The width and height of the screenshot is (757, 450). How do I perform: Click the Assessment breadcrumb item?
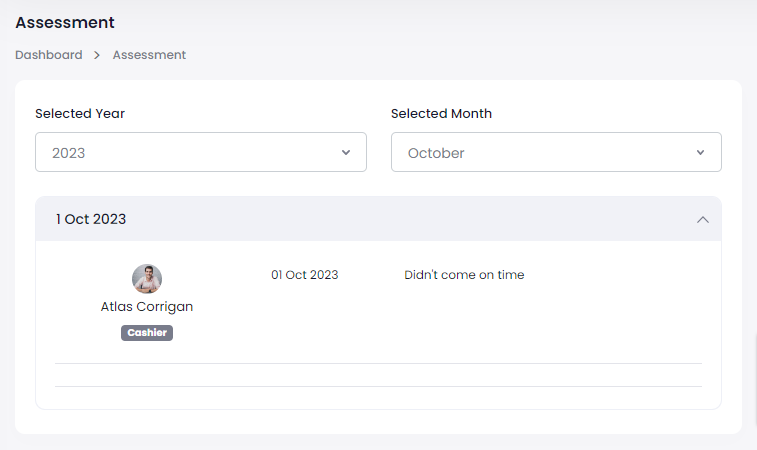coord(149,55)
